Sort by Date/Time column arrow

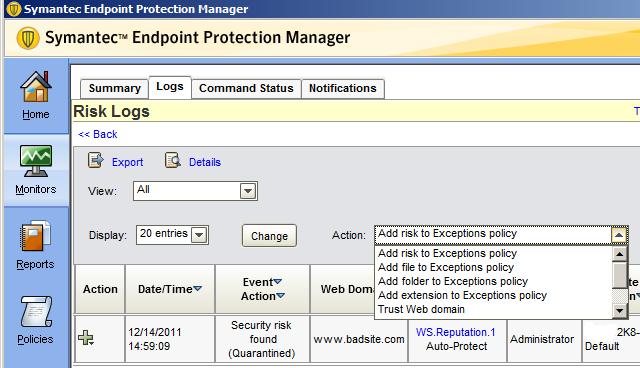click(198, 288)
